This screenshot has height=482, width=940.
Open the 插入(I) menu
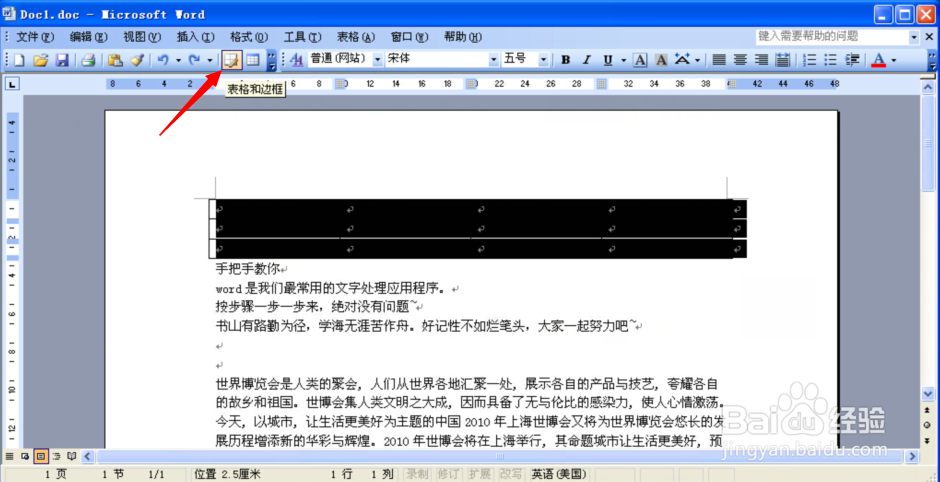pyautogui.click(x=195, y=37)
